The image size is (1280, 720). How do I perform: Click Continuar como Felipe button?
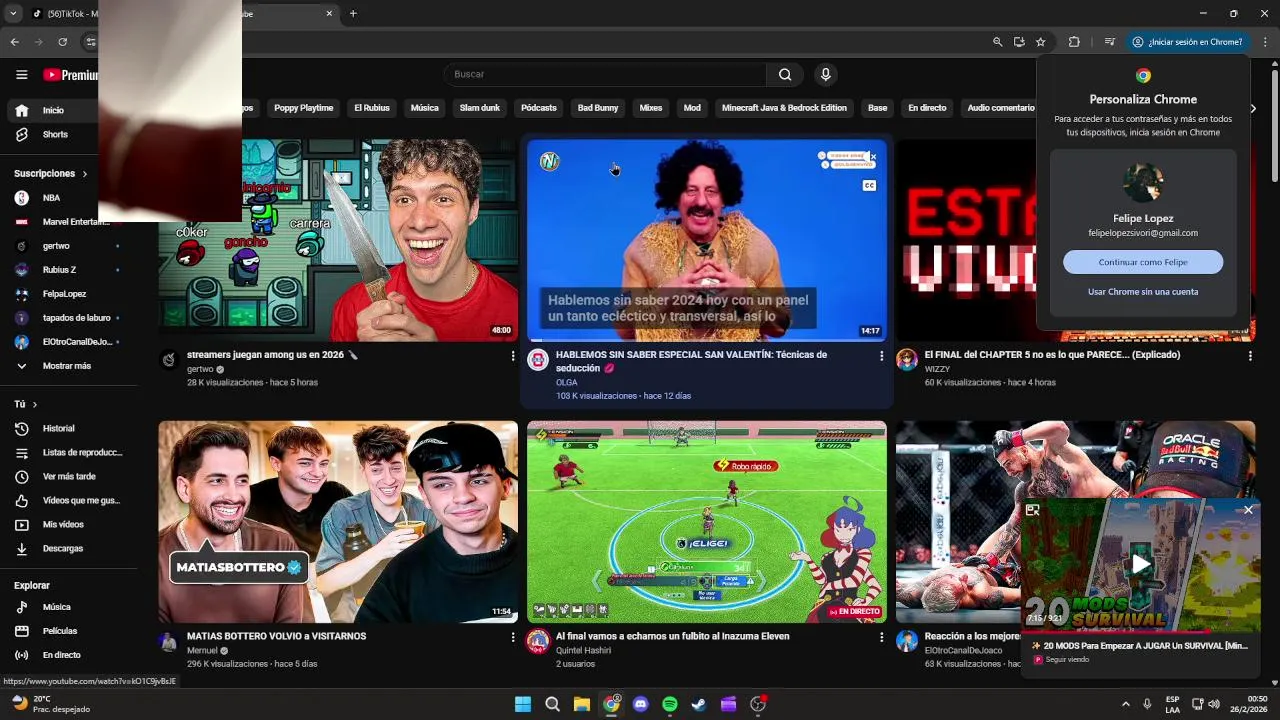1143,262
